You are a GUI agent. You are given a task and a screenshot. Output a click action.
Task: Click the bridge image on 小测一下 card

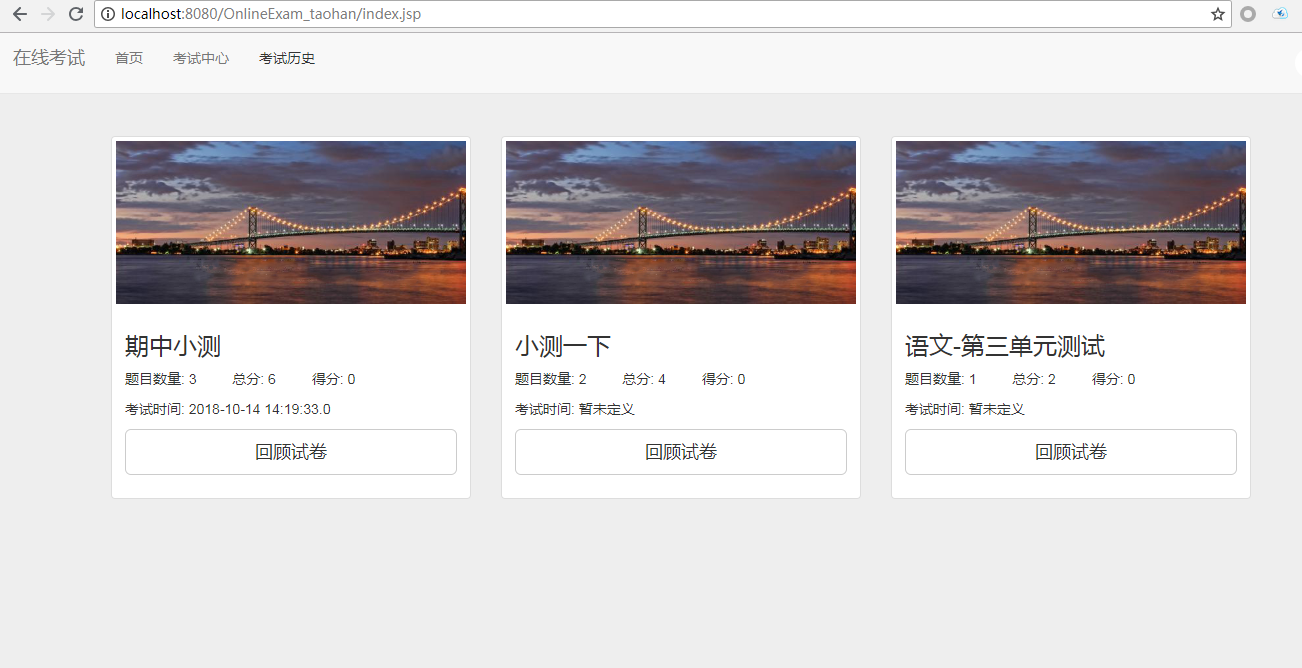681,222
